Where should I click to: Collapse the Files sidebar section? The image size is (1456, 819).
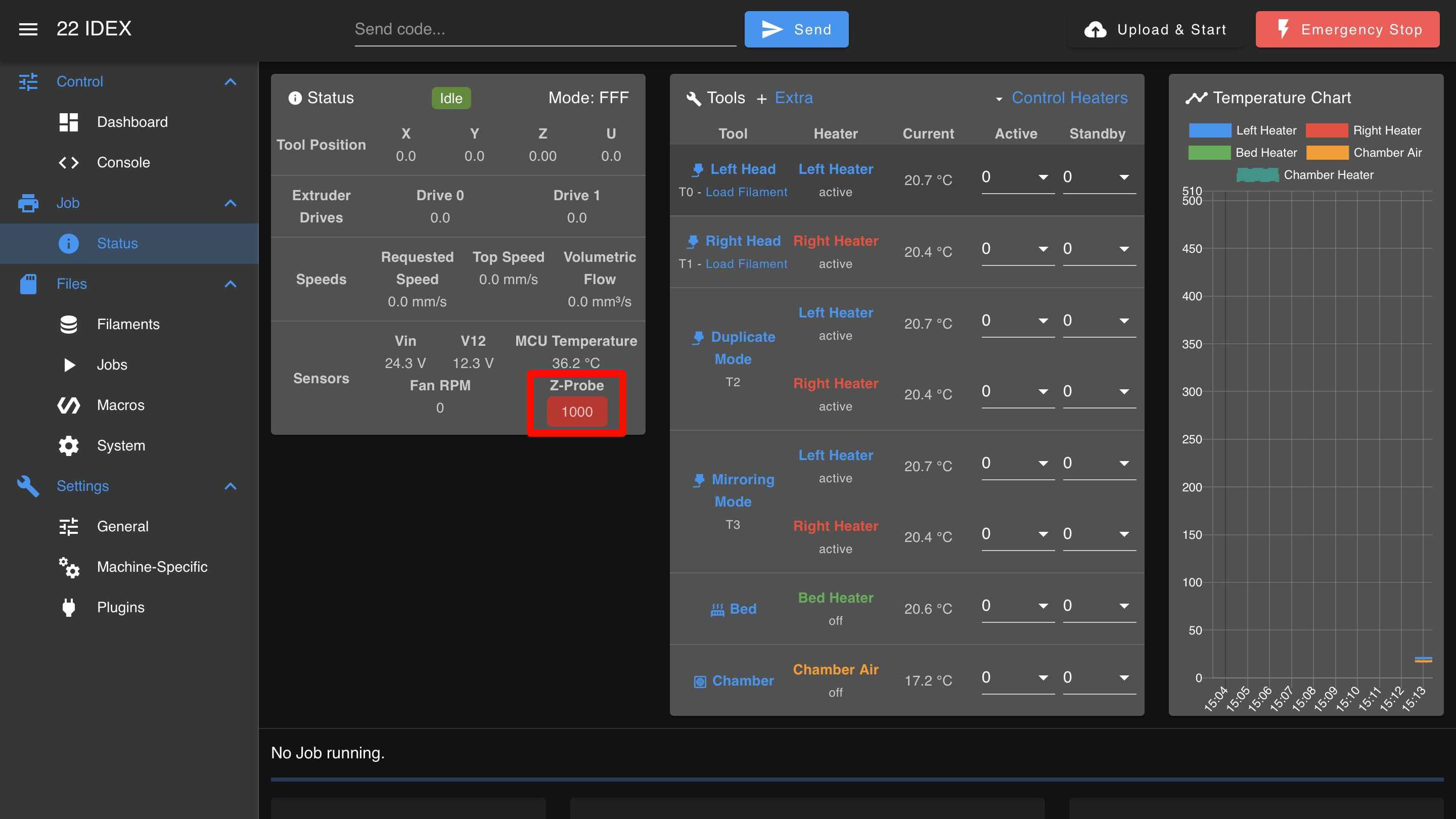click(x=230, y=284)
